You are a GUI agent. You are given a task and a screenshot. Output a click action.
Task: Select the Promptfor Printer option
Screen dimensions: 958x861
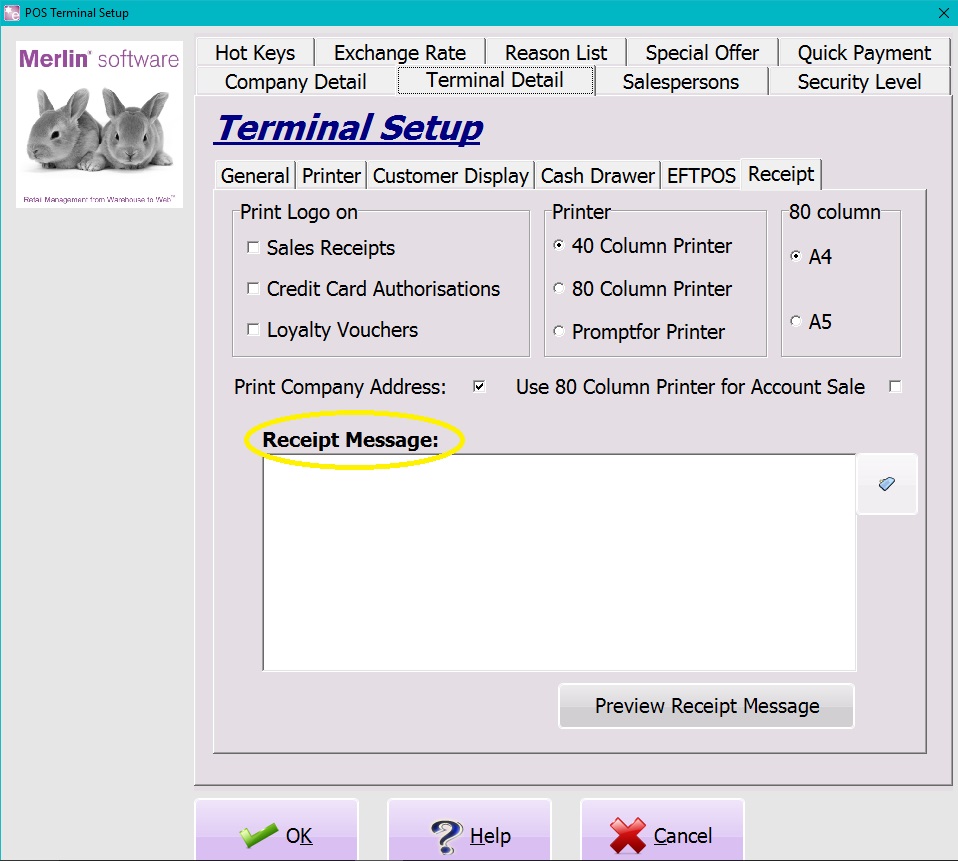(x=558, y=332)
